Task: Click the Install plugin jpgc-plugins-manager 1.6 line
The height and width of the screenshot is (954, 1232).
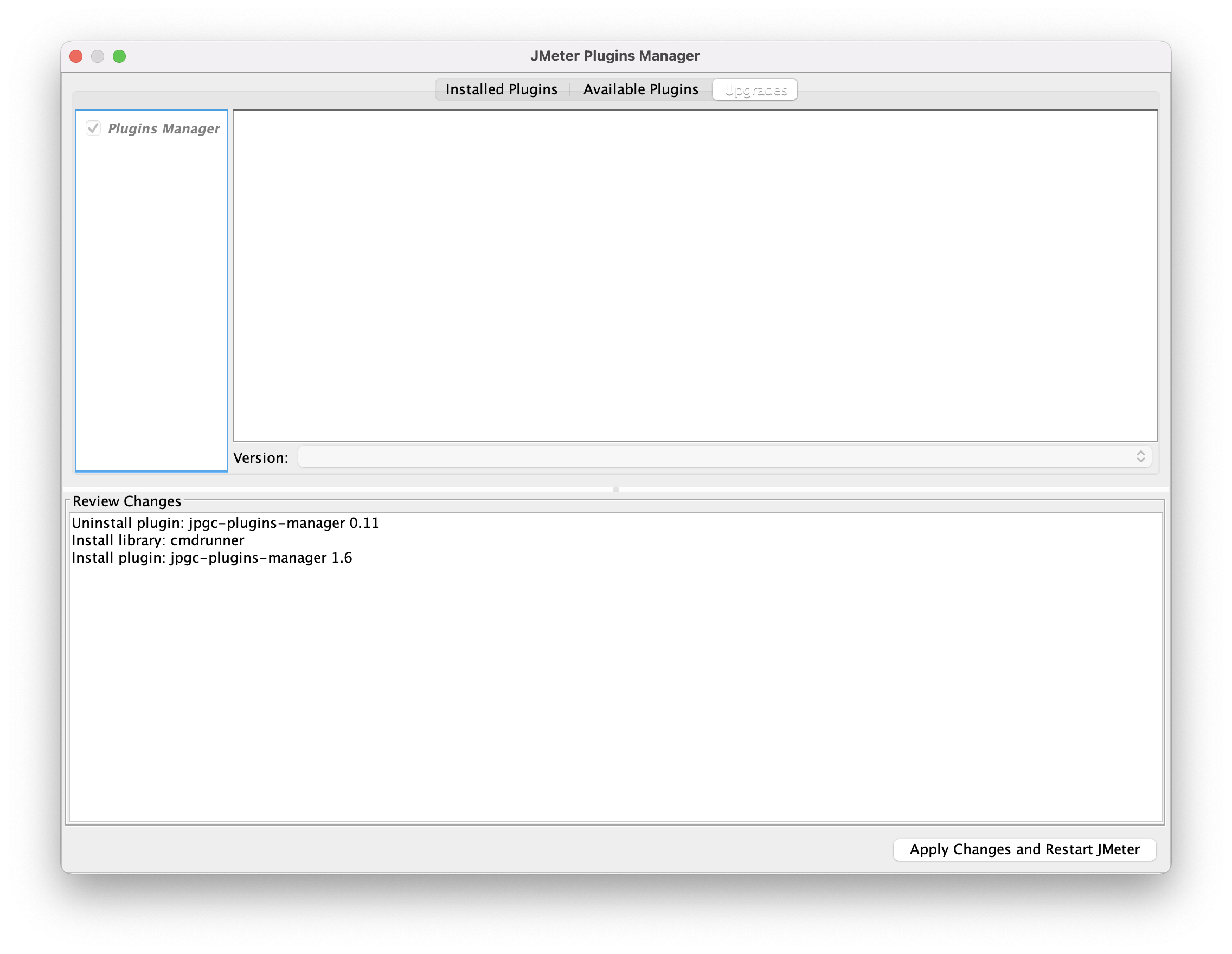Action: click(x=211, y=558)
